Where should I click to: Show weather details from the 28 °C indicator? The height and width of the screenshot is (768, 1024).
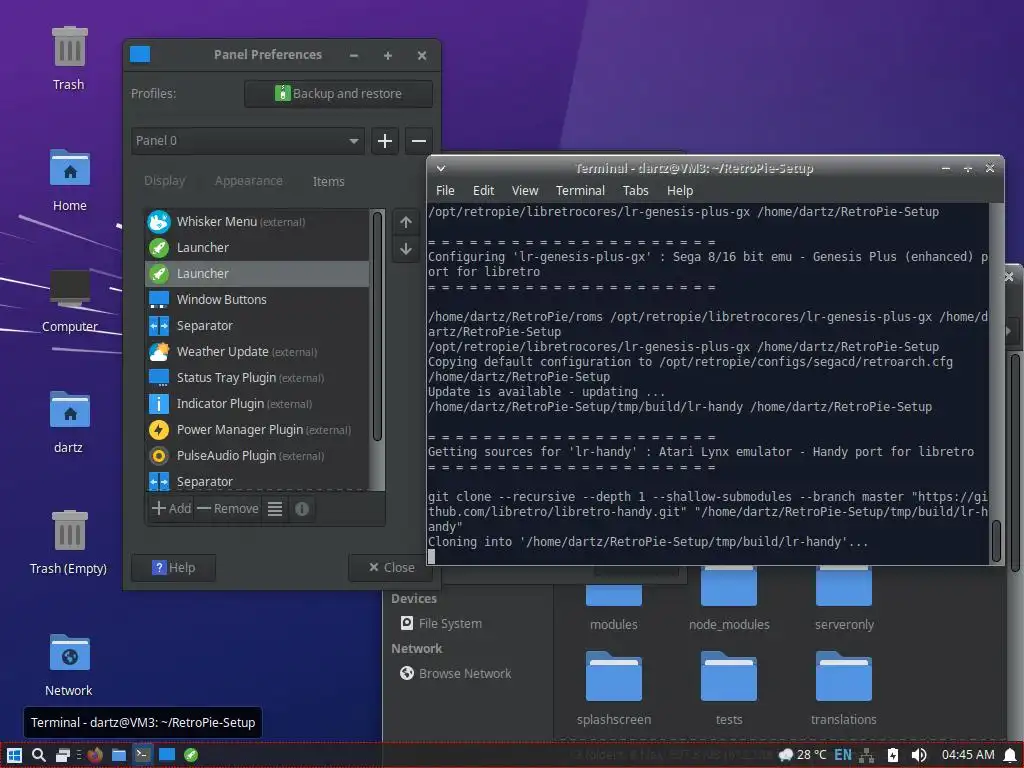coord(803,755)
